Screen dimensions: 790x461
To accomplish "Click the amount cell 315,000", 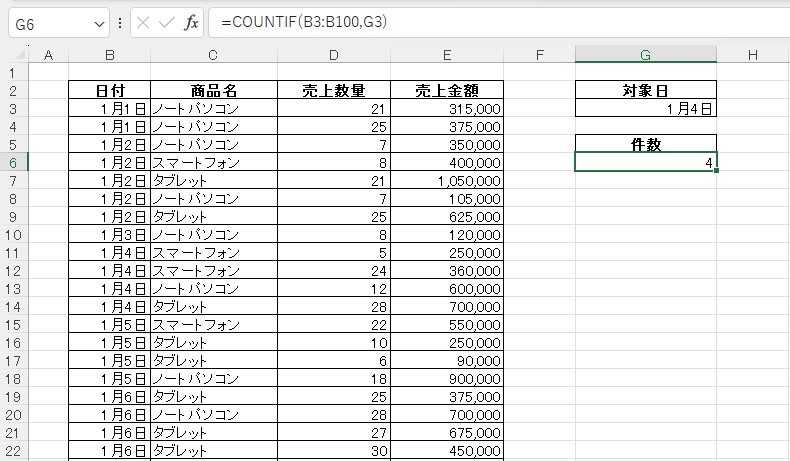I will tap(447, 108).
